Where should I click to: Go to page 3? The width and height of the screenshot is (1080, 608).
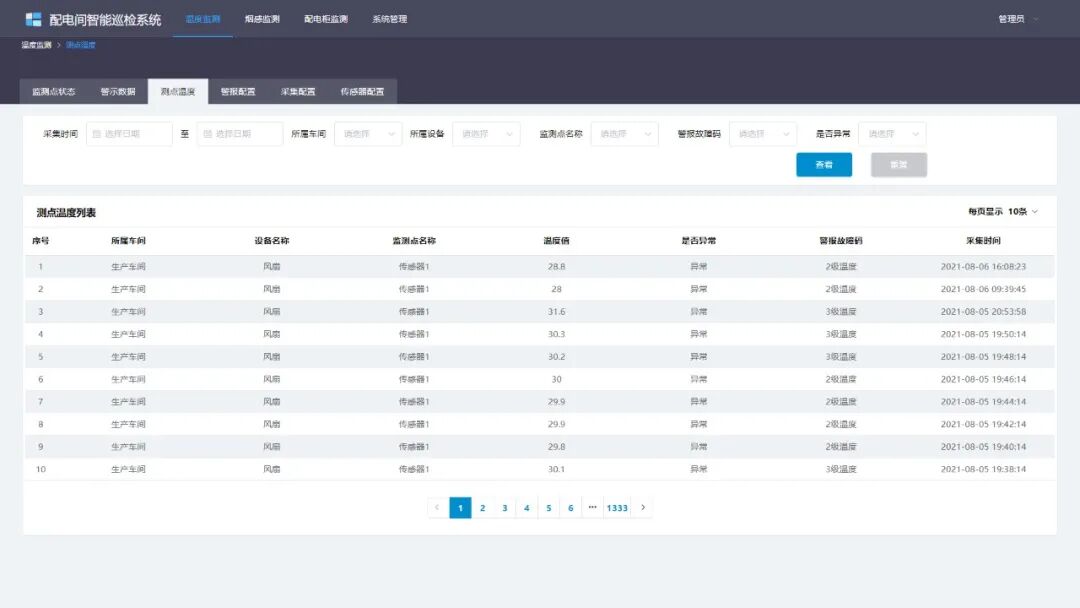(x=504, y=507)
